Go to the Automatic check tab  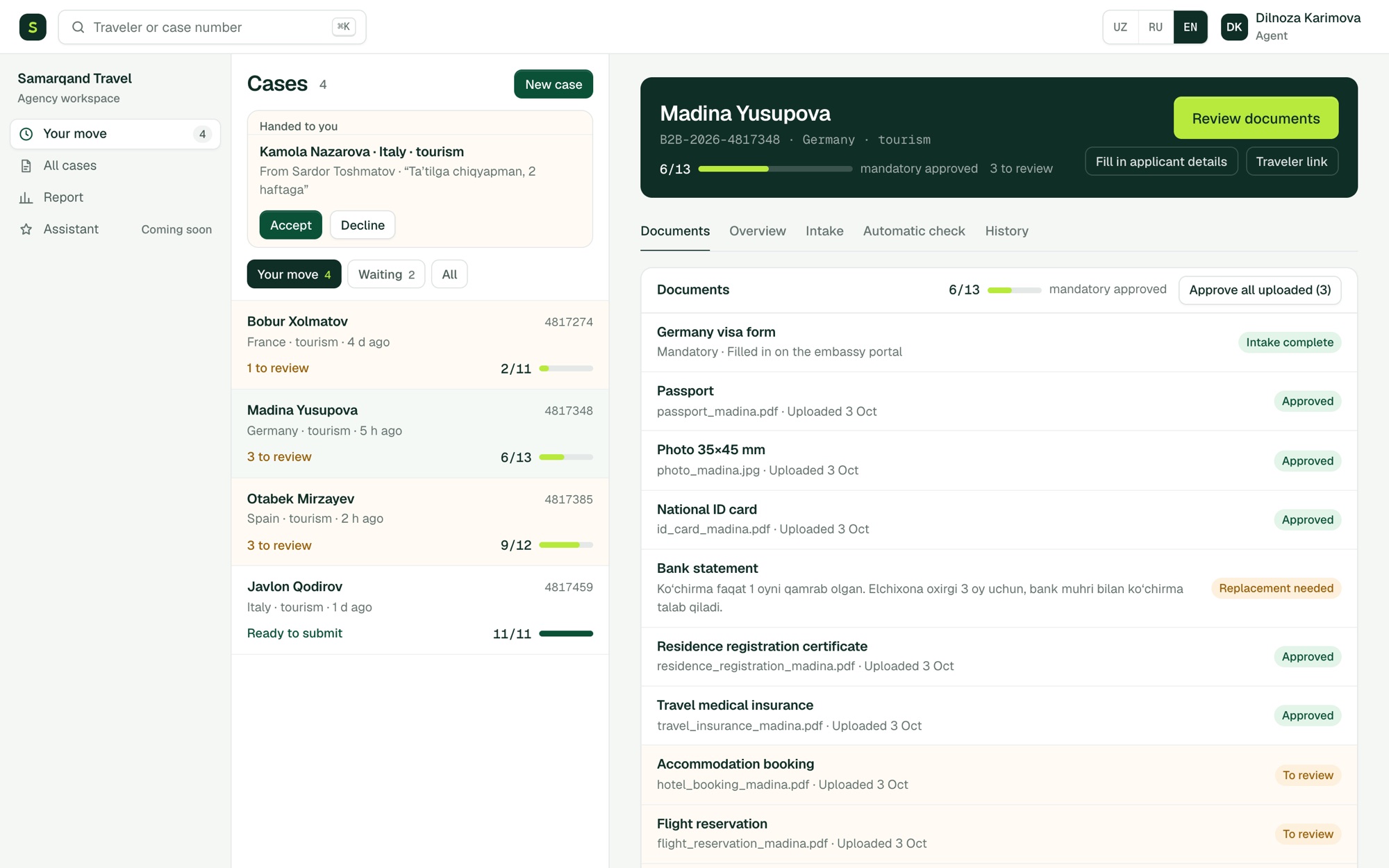click(914, 231)
